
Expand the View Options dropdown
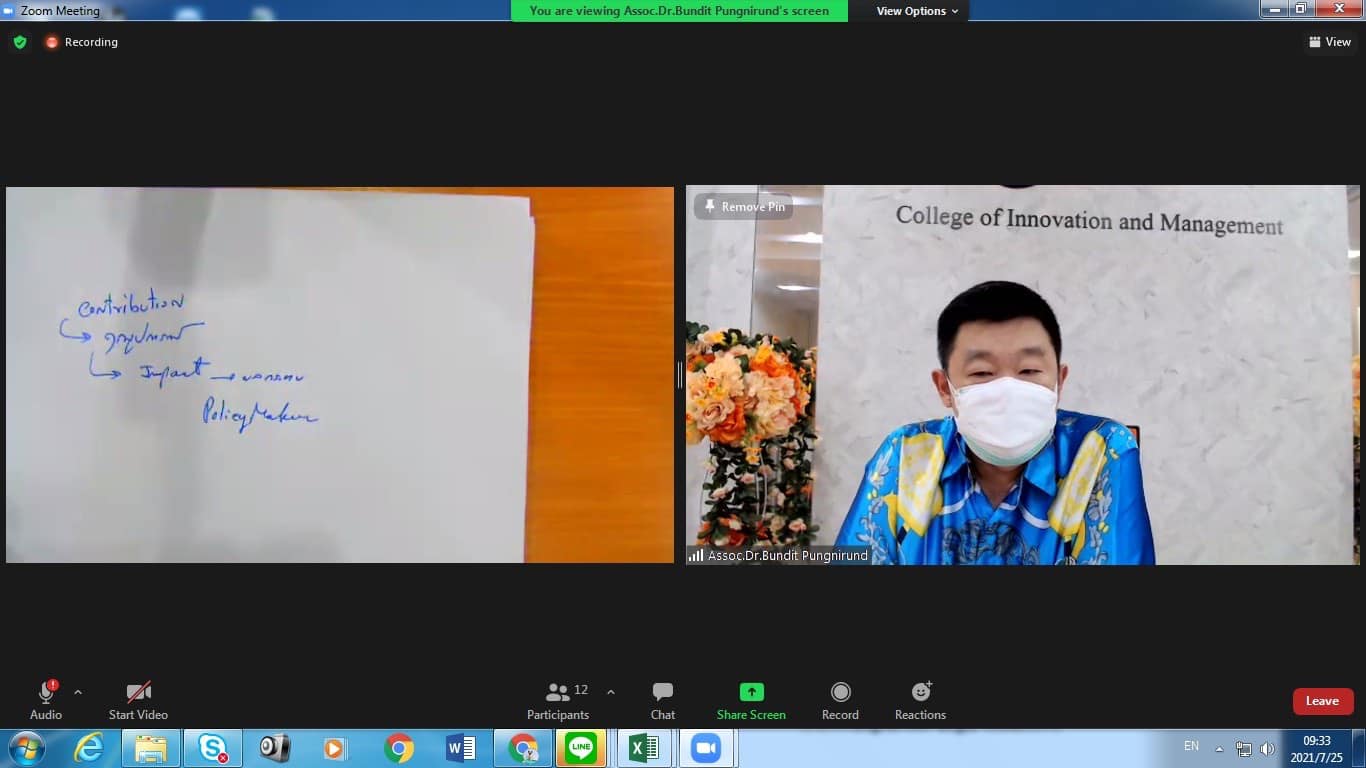pos(917,11)
